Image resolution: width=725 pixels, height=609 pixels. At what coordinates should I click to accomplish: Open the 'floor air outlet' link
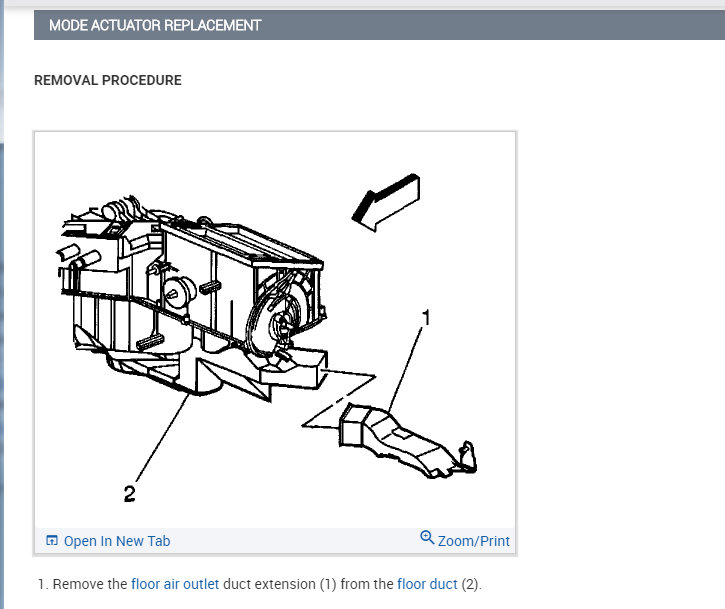(175, 584)
